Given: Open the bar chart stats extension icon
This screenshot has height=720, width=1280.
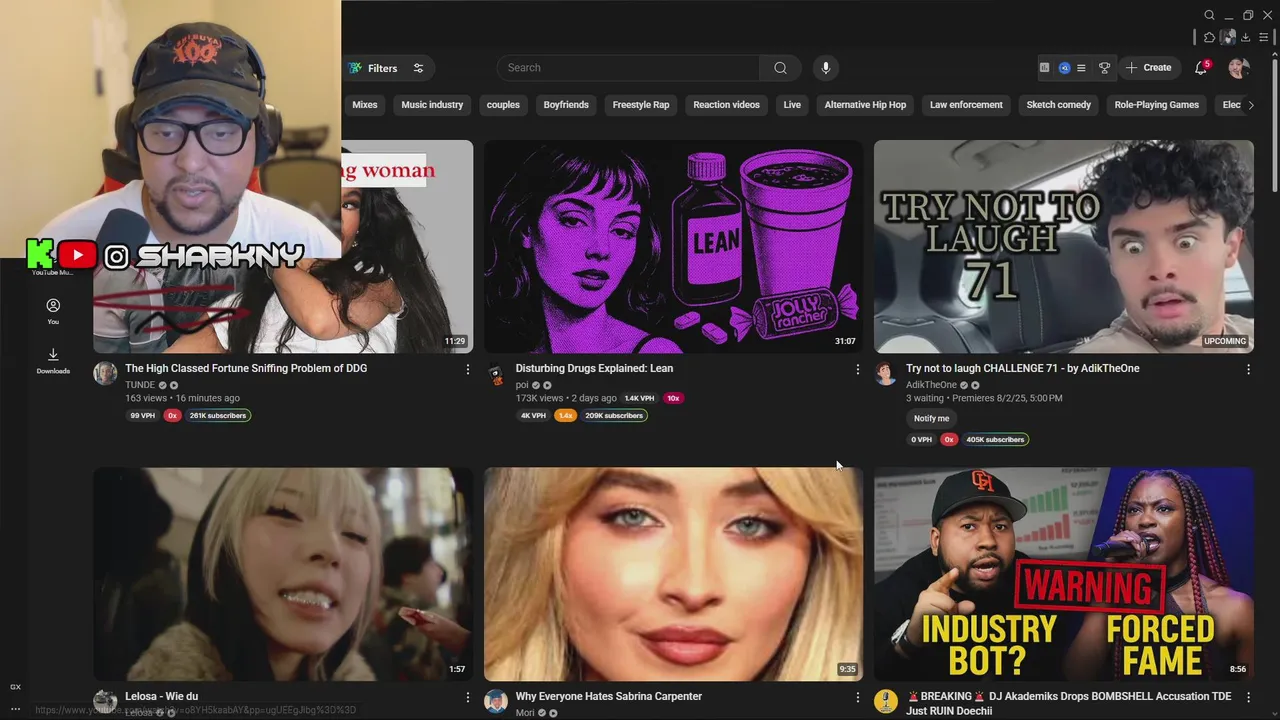Looking at the screenshot, I should point(1044,68).
